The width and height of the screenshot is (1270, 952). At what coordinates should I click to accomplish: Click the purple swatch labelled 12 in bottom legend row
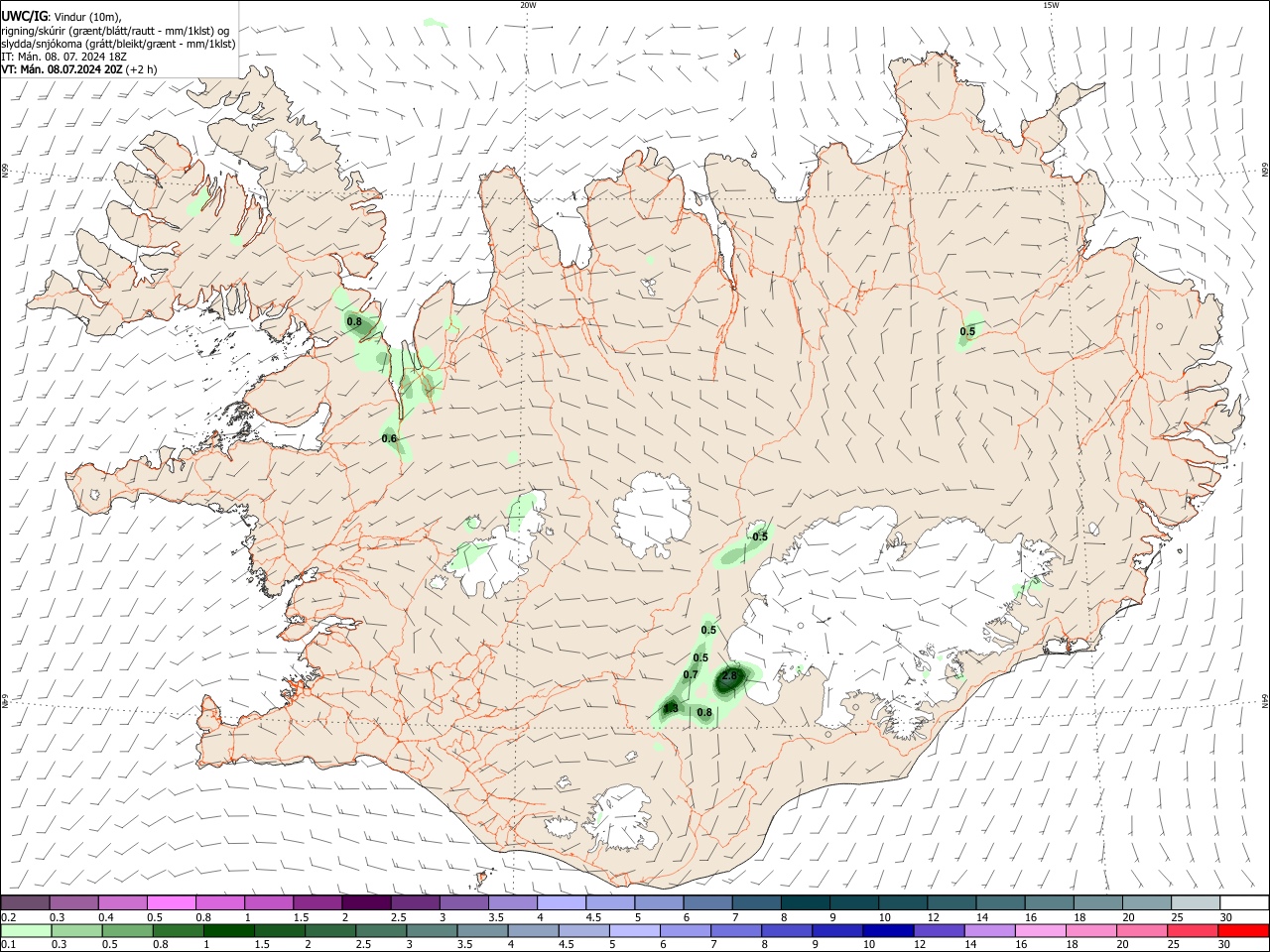point(939,931)
